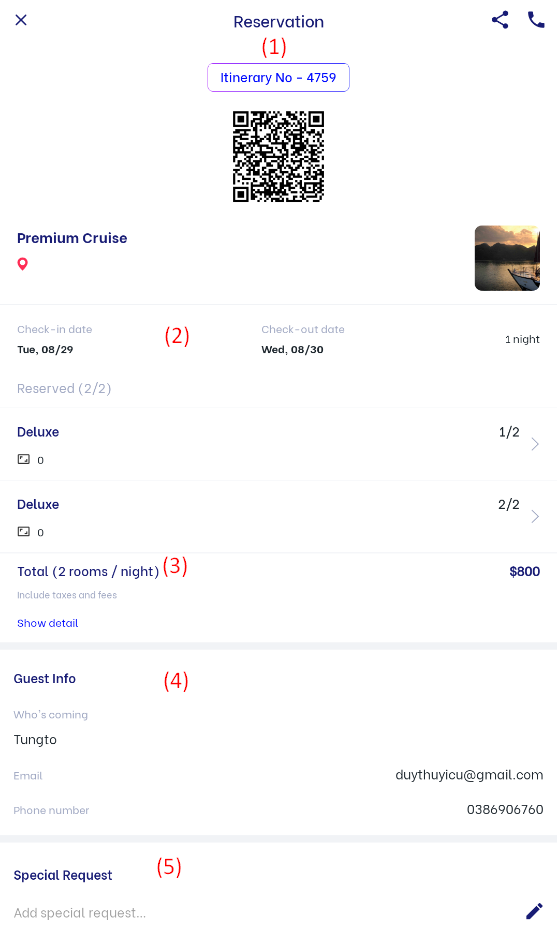The height and width of the screenshot is (938, 557).
Task: Tap the email duythuyicu@gmail.com
Action: 469,775
